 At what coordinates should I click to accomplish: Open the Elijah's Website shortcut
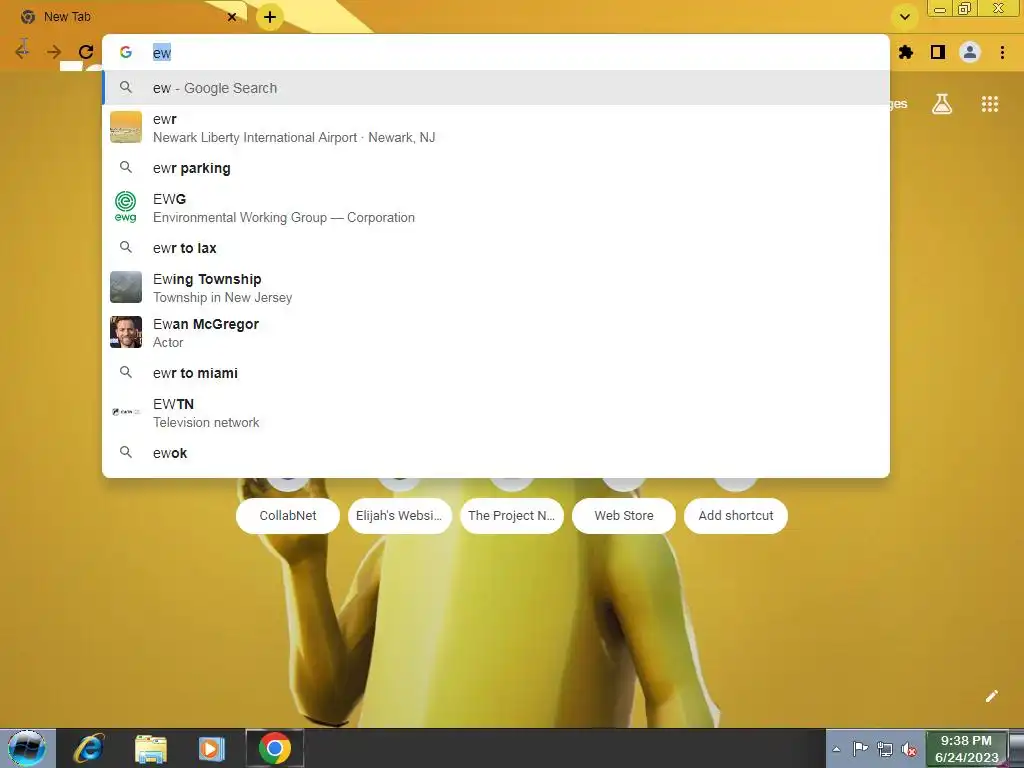(399, 515)
